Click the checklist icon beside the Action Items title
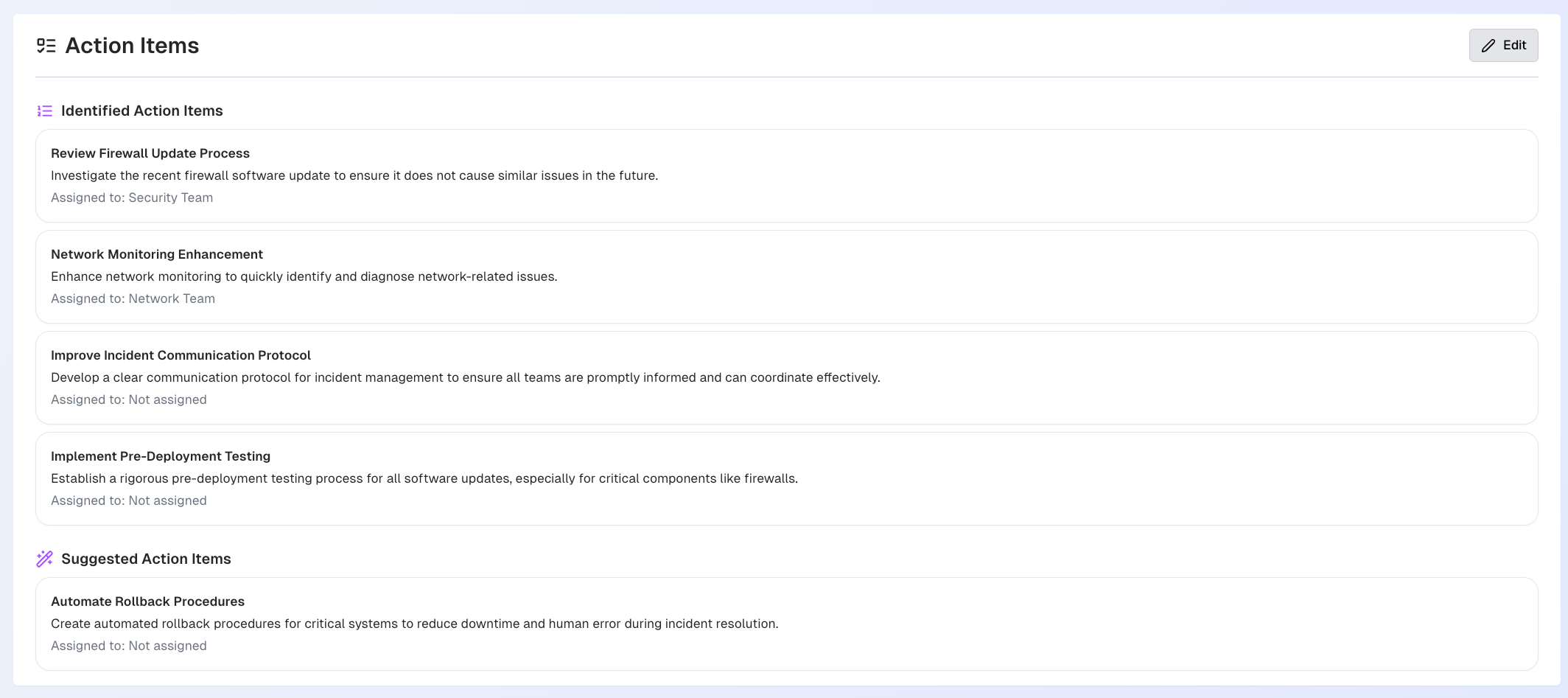 coord(46,45)
